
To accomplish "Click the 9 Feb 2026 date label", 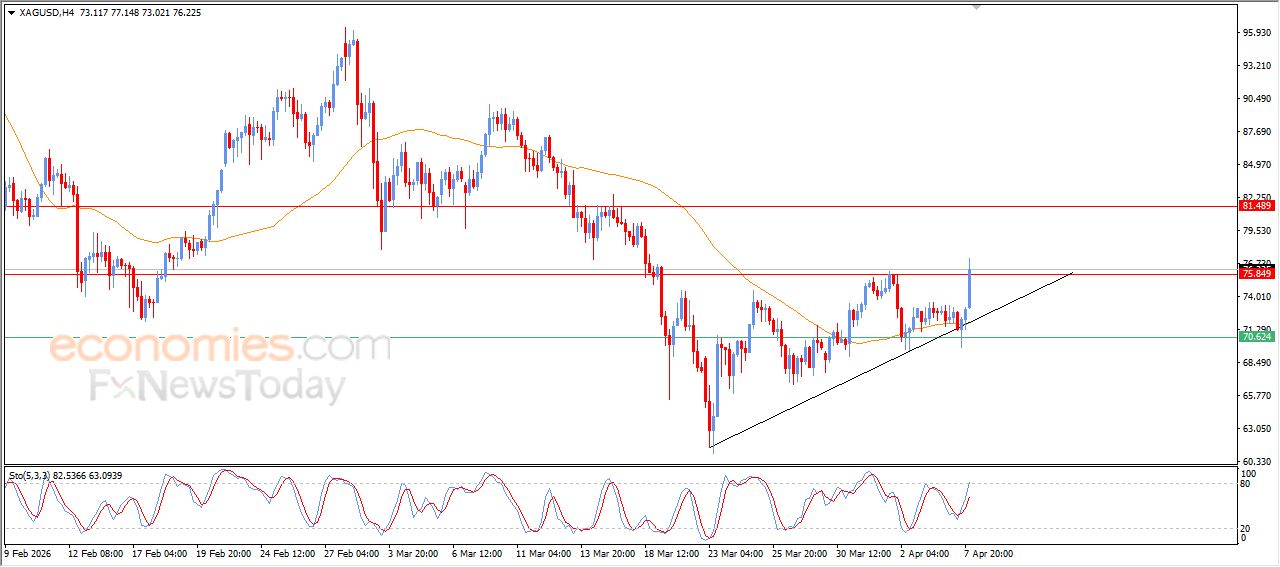I will coord(30,552).
